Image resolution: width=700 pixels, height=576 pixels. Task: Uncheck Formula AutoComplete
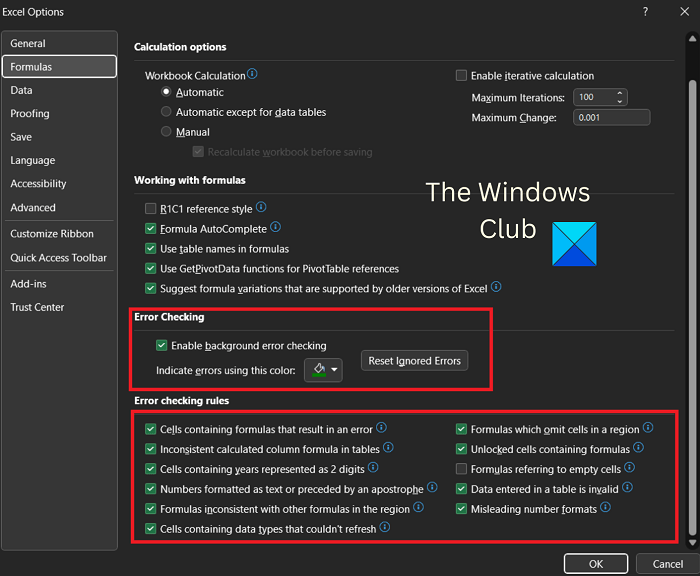pos(150,229)
